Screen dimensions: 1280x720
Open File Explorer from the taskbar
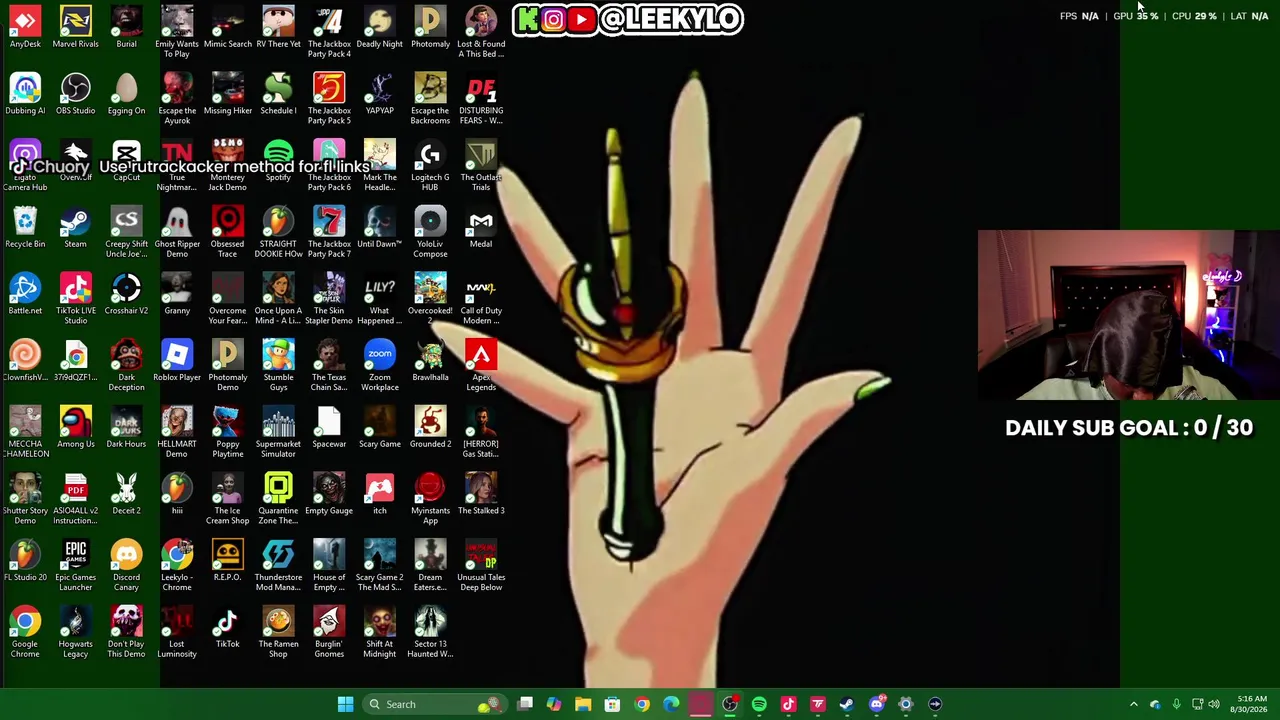point(583,704)
